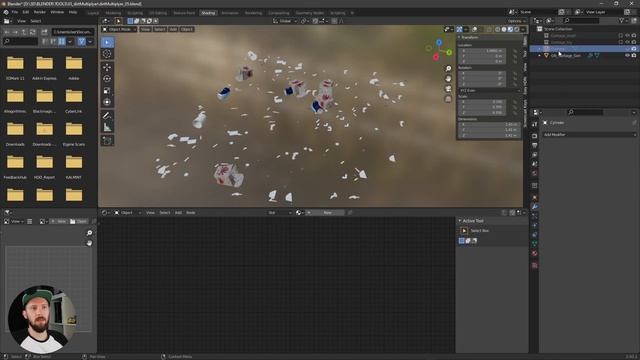Click the Open button in image editor
The width and height of the screenshot is (640, 360).
click(78, 221)
